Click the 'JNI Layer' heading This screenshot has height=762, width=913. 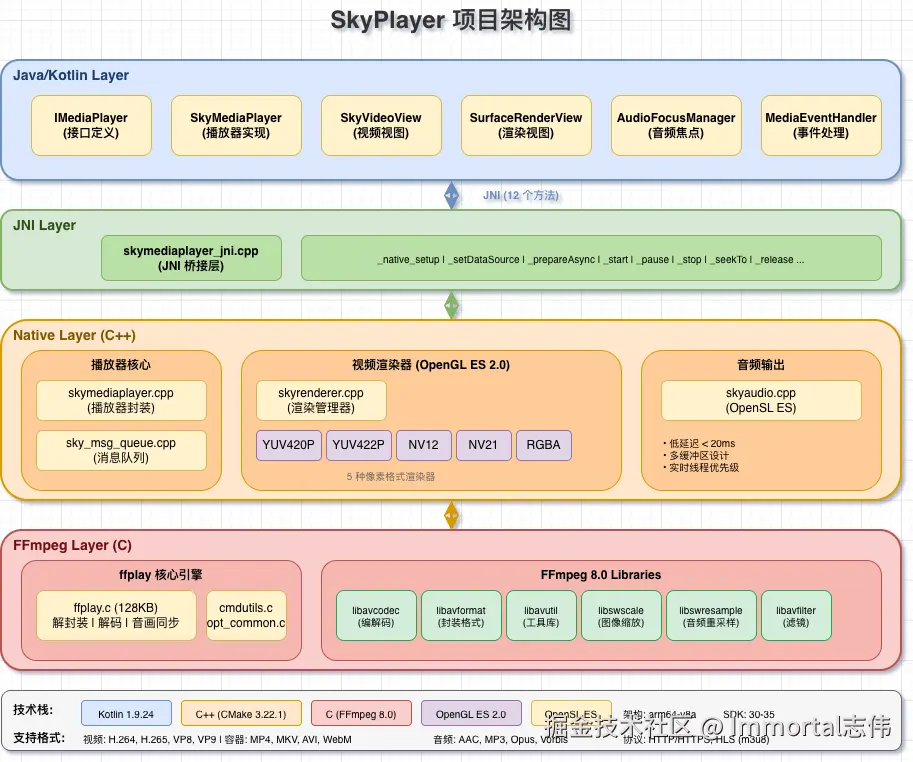pos(44,225)
